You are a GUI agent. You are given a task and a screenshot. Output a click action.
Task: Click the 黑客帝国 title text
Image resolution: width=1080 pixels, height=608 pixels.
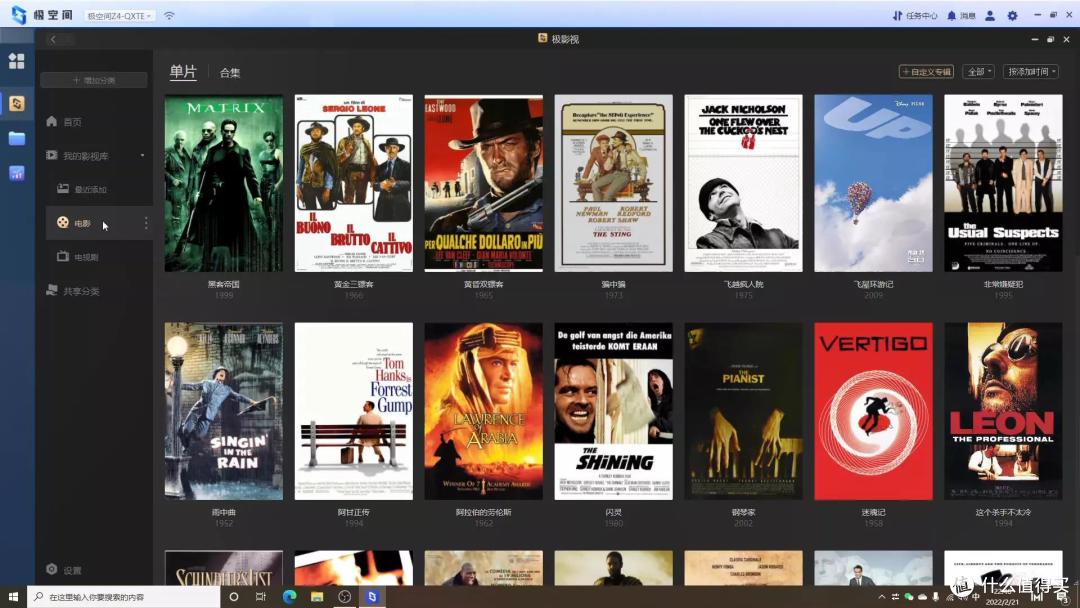pos(224,284)
